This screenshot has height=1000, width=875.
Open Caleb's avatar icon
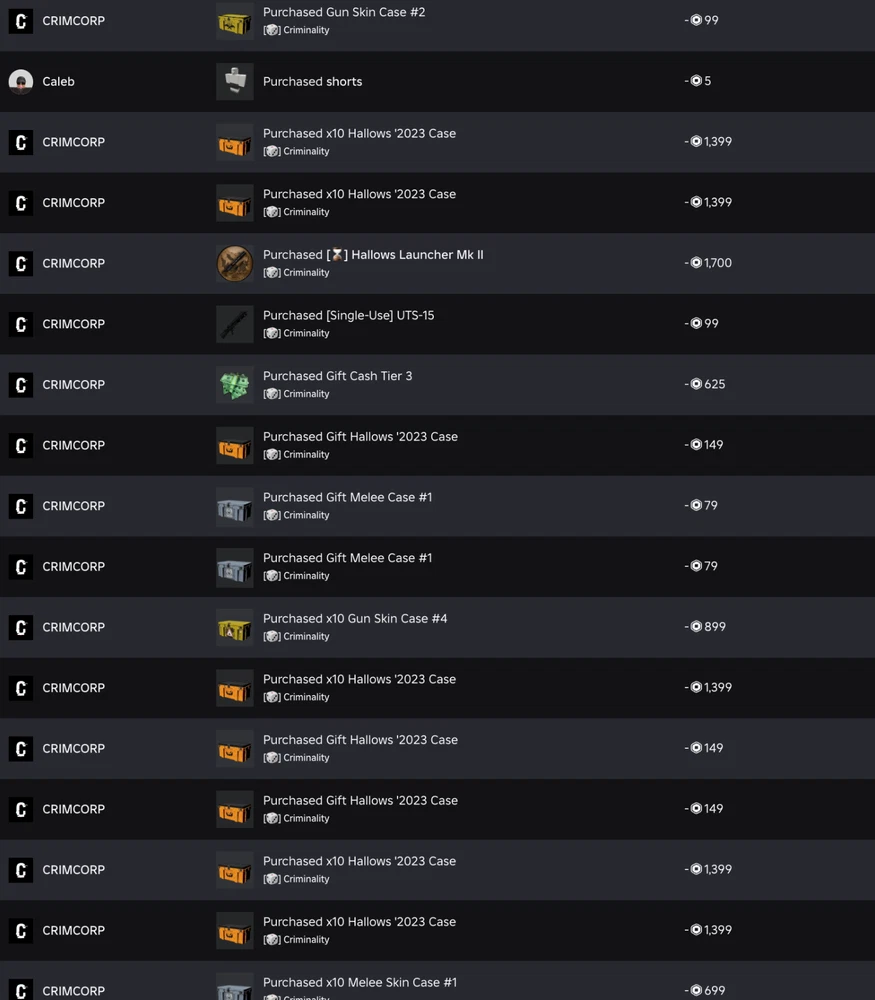21,82
